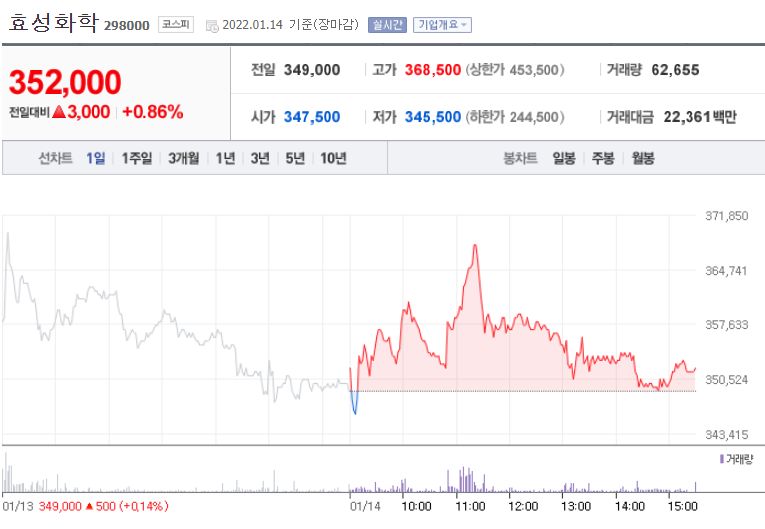The height and width of the screenshot is (529, 765).
Task: Open the 기업개요 dropdown
Action: coord(442,25)
